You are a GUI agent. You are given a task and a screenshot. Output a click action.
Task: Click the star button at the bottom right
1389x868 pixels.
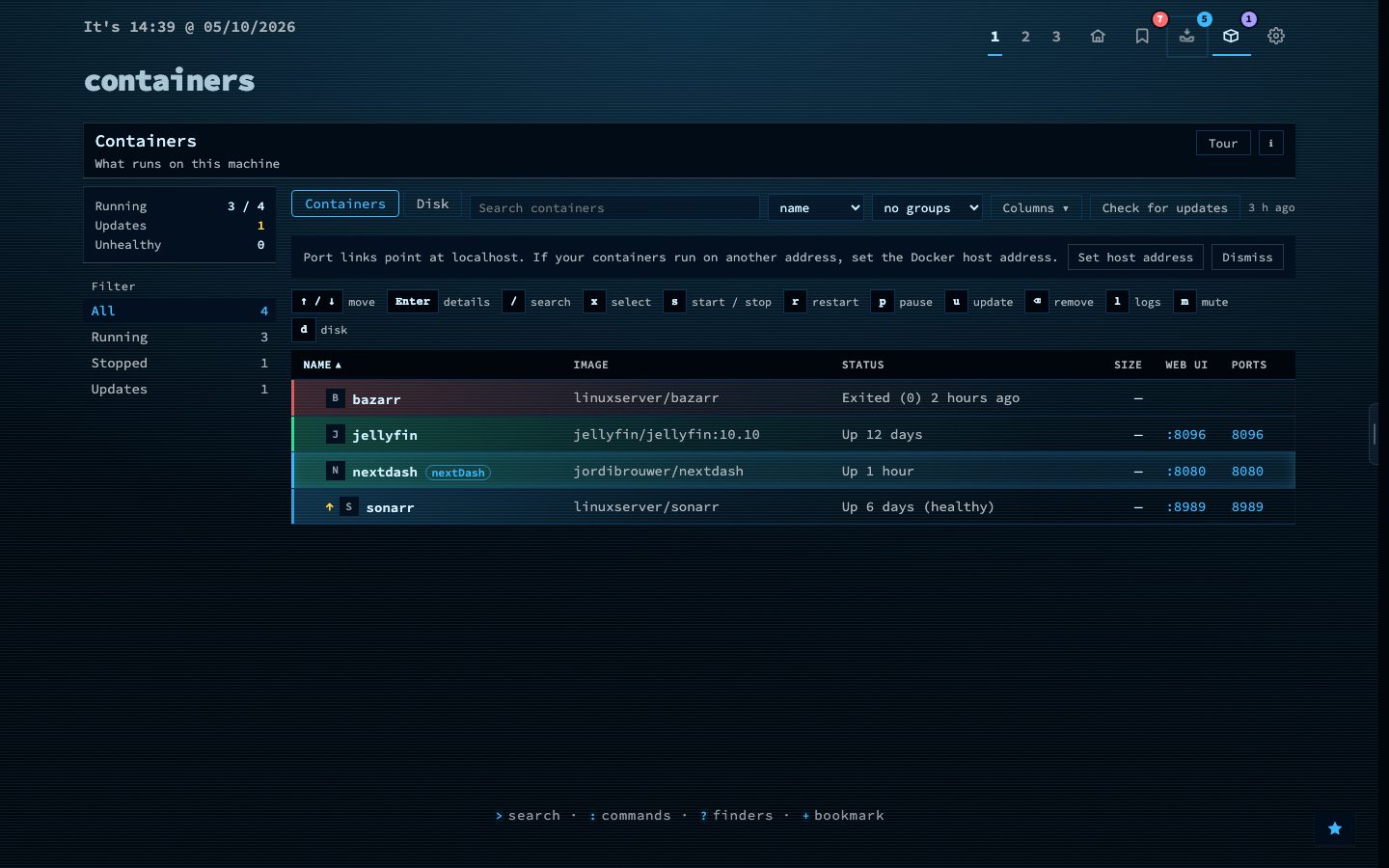(x=1335, y=828)
